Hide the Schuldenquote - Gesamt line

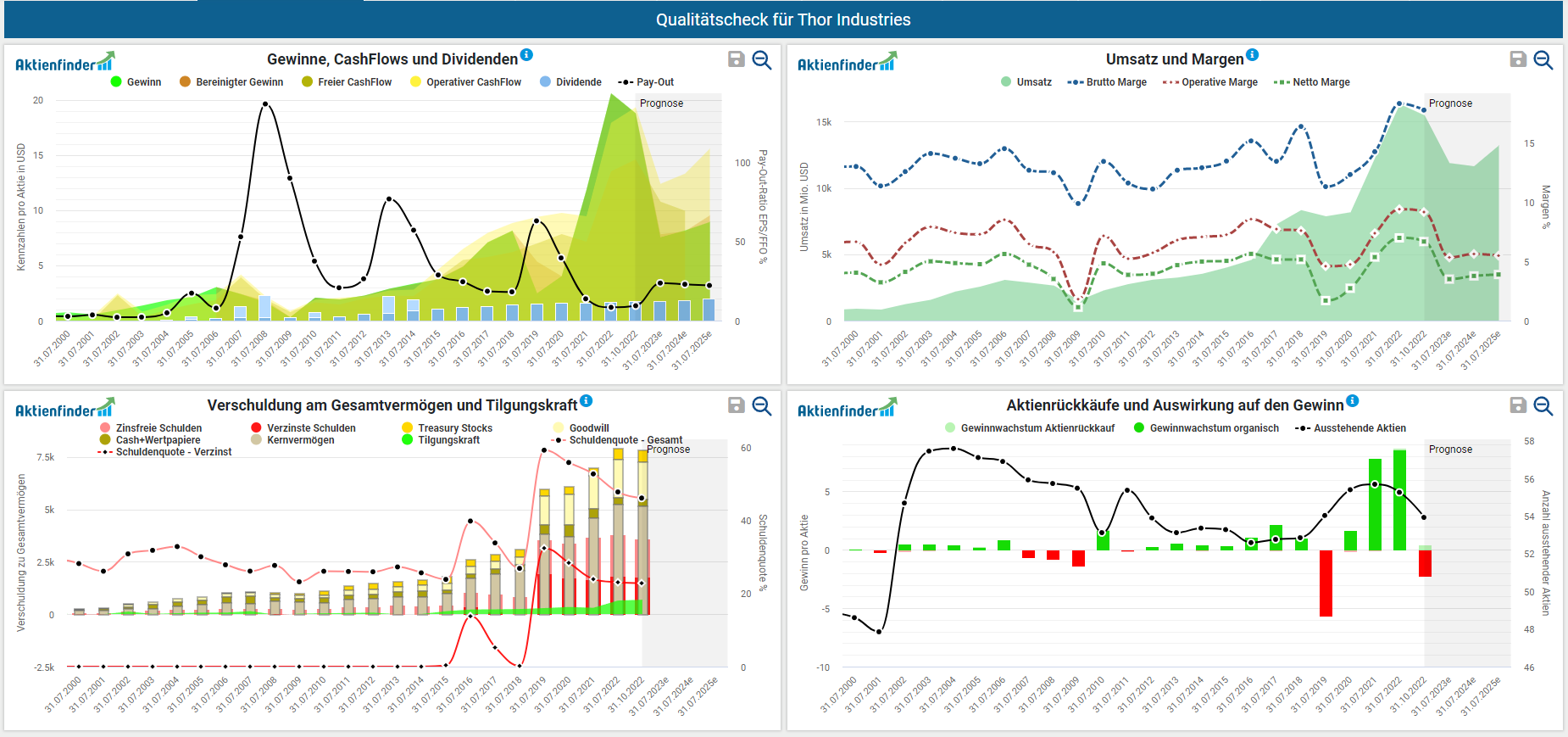[x=617, y=440]
